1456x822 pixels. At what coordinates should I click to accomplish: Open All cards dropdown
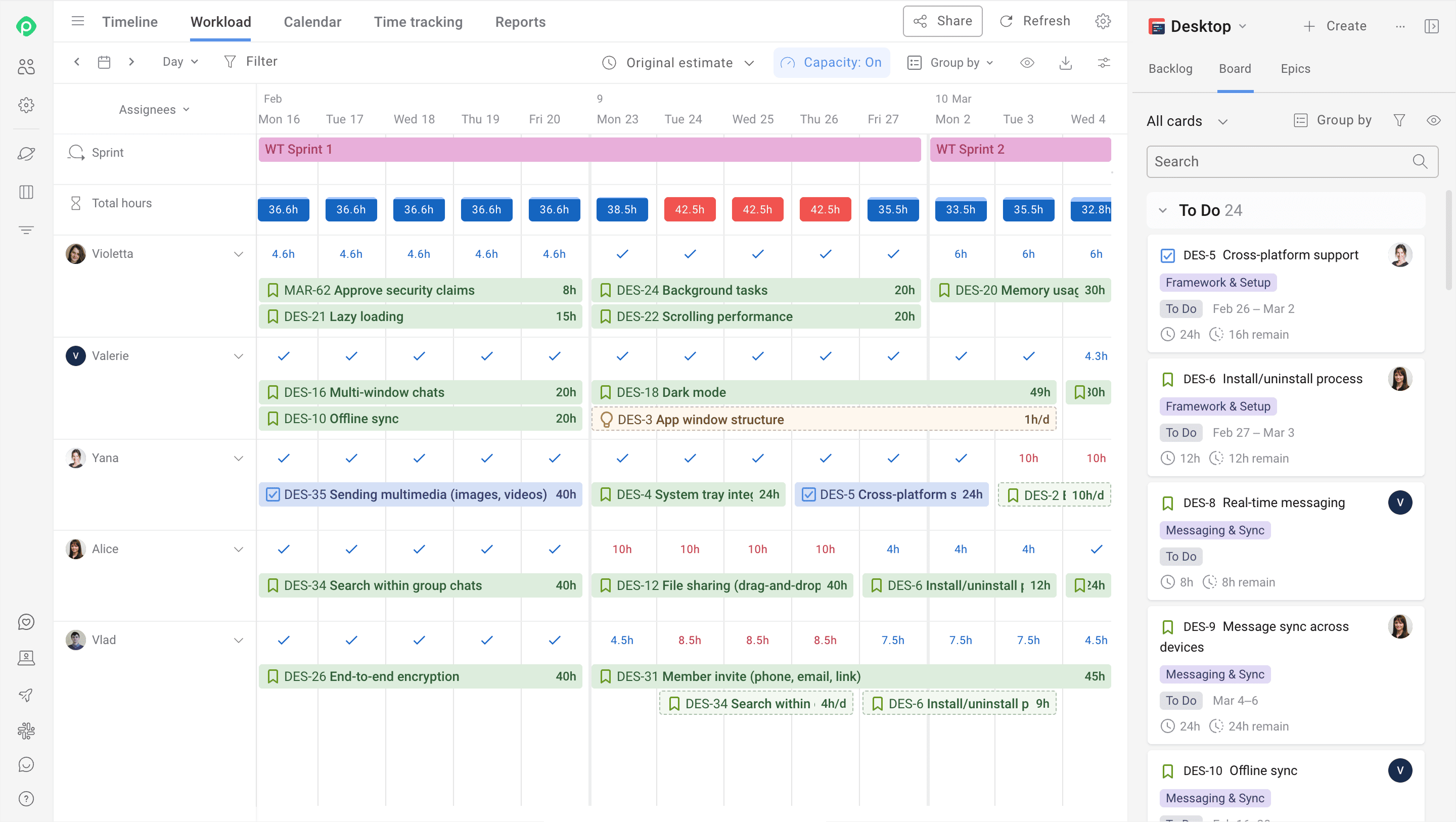tap(1187, 121)
